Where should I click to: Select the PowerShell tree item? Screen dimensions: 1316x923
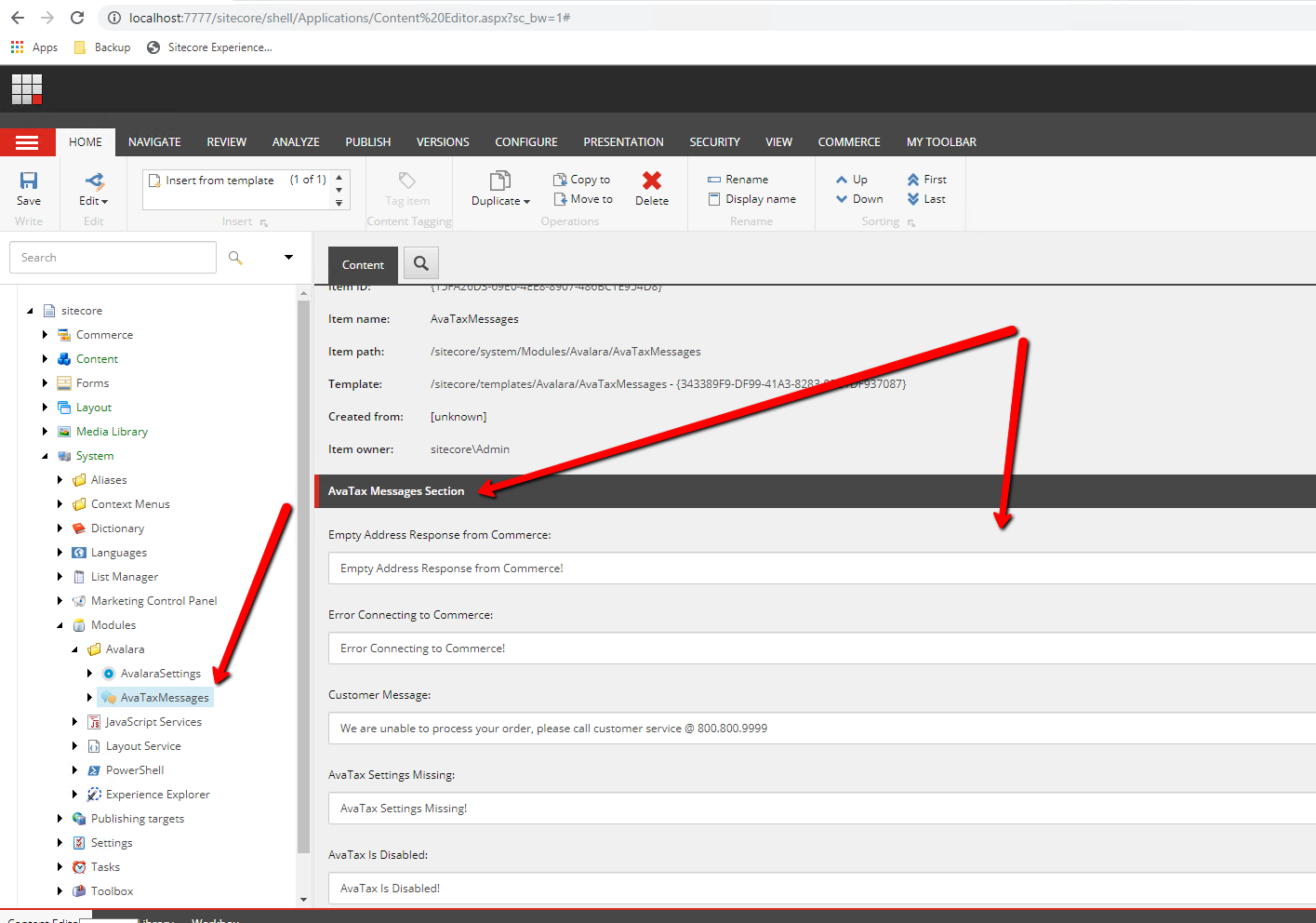(135, 770)
